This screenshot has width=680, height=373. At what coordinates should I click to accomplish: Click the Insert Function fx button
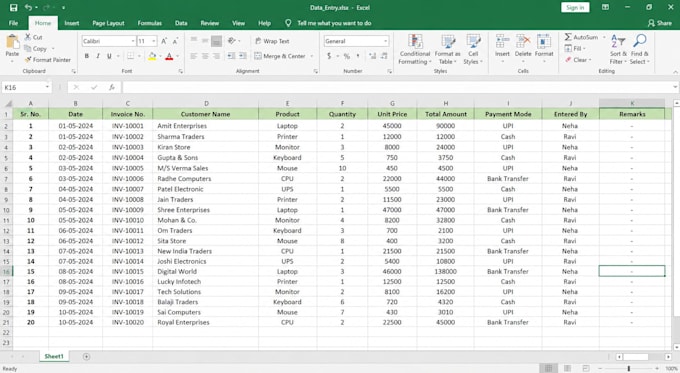click(x=111, y=87)
